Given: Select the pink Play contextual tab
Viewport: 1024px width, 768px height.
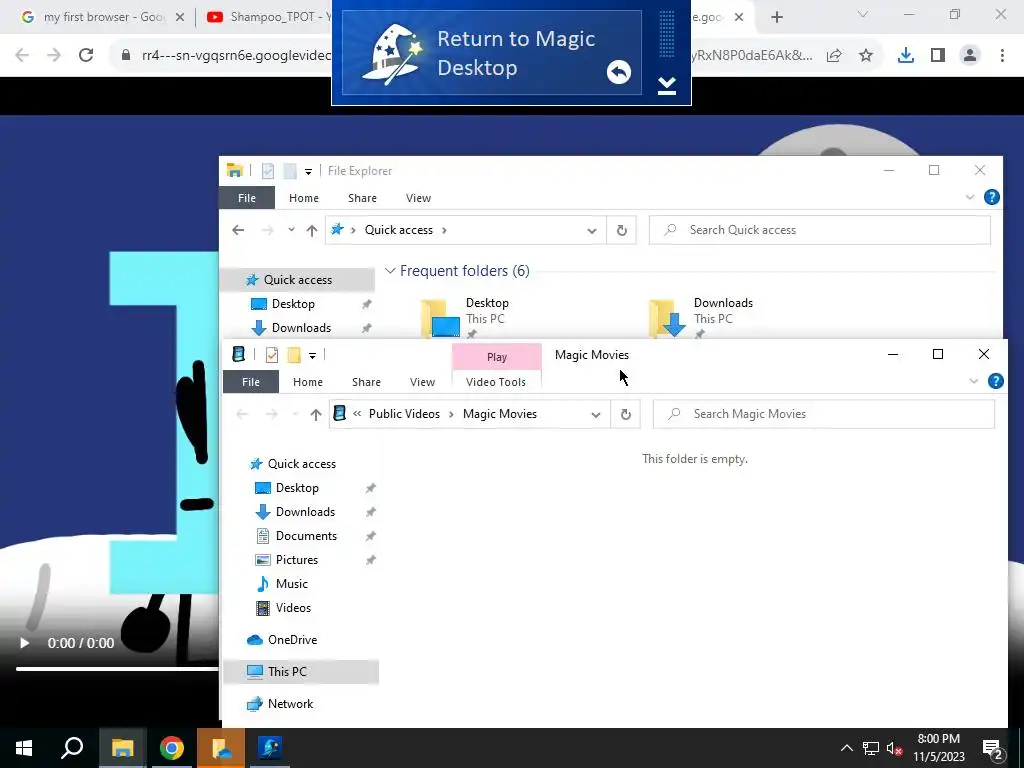Looking at the screenshot, I should coord(497,357).
